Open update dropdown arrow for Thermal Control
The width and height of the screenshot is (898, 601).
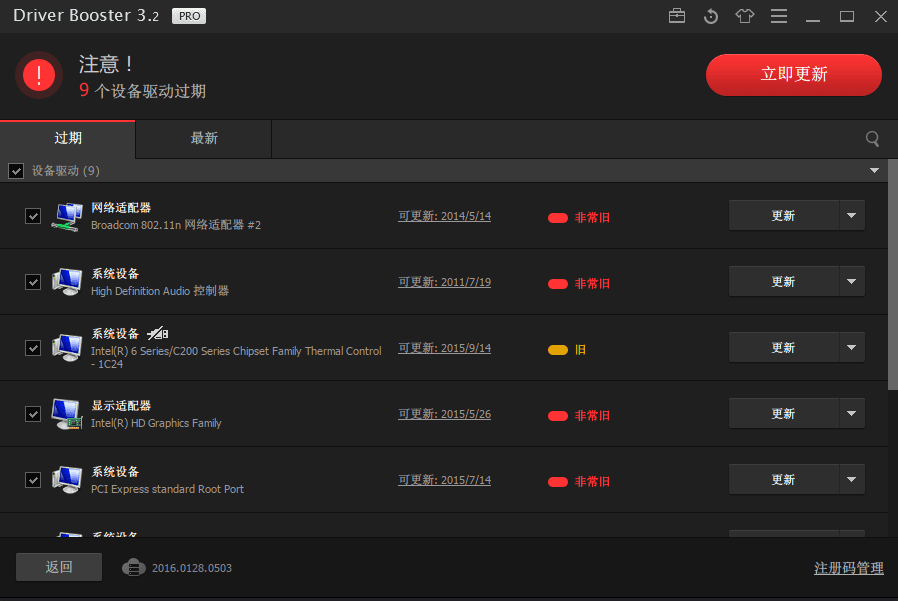pyautogui.click(x=852, y=347)
